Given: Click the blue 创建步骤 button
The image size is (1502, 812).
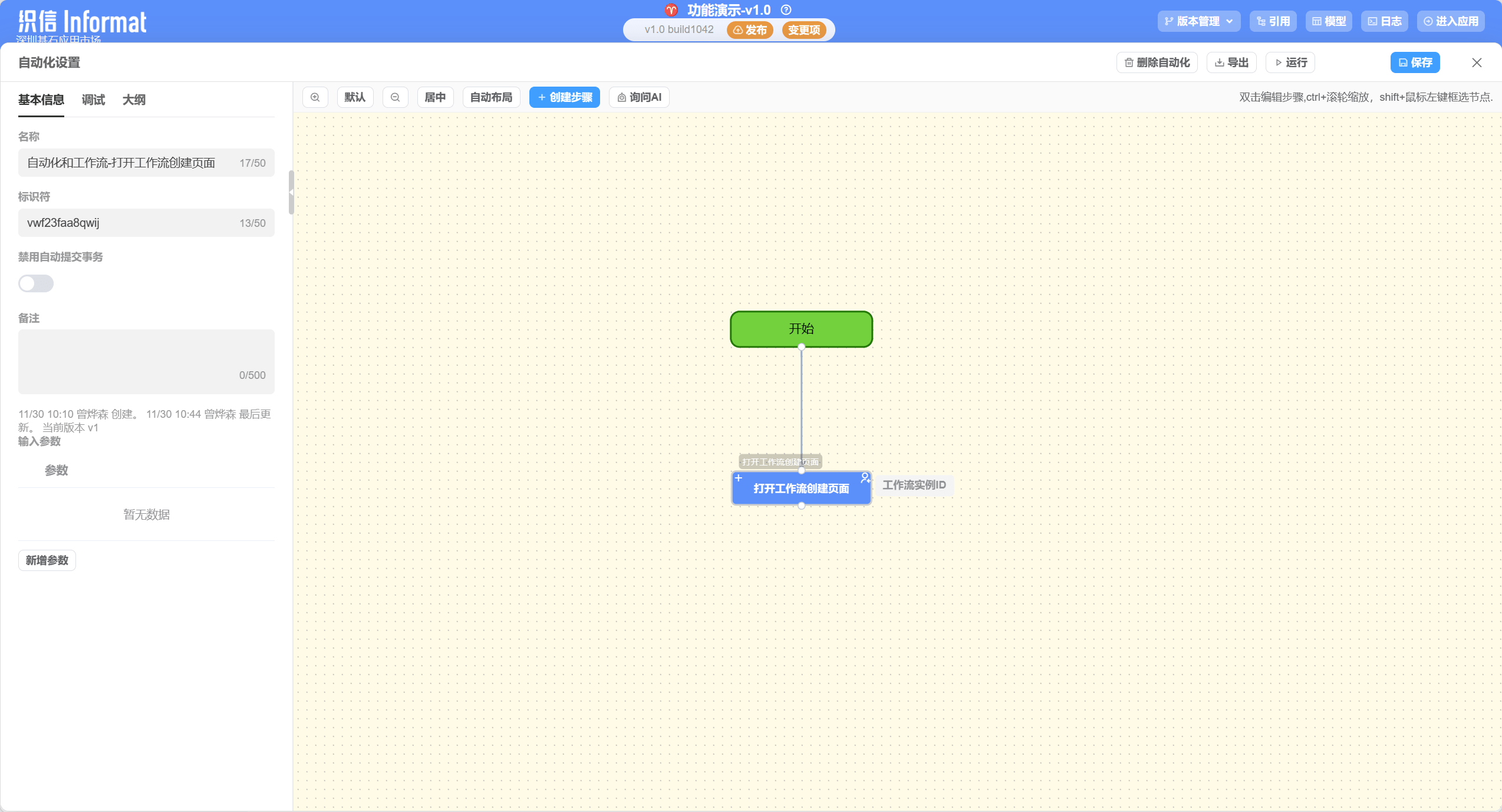Looking at the screenshot, I should [564, 97].
